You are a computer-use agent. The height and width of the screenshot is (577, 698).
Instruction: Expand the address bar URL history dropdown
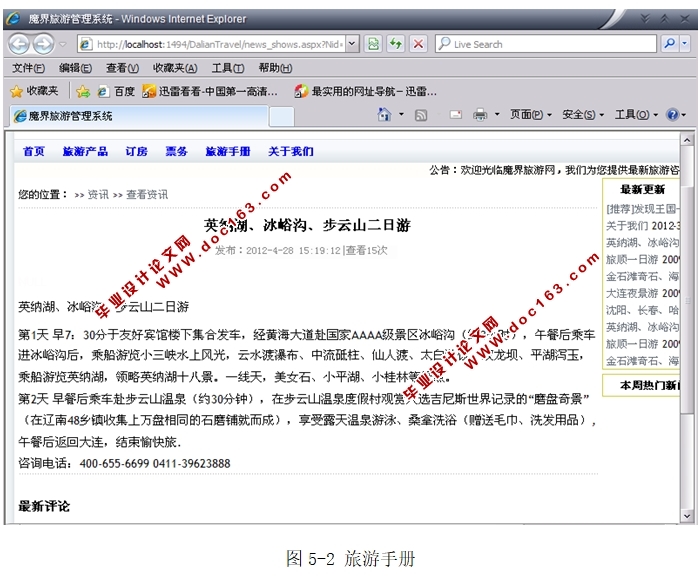click(x=352, y=44)
